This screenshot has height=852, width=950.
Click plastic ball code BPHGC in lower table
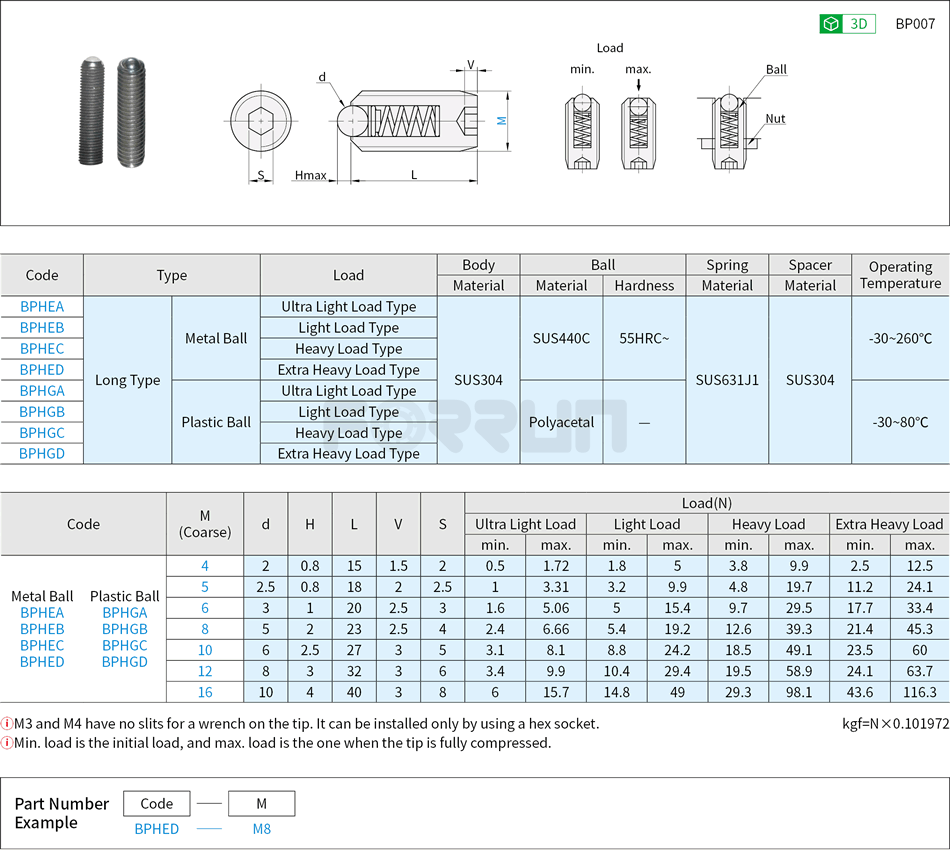coord(124,644)
